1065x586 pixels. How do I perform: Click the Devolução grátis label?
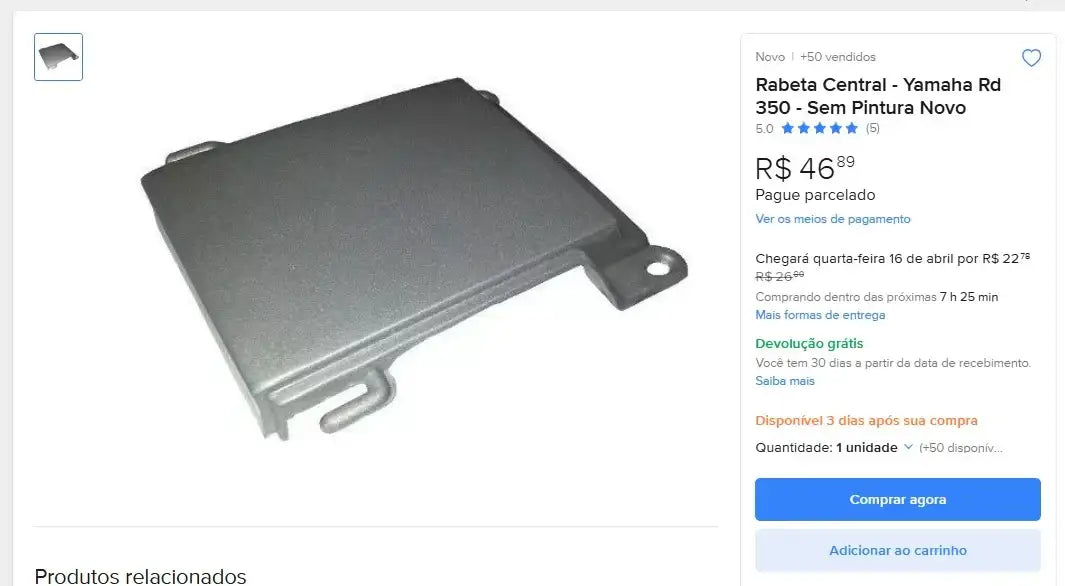pos(809,344)
